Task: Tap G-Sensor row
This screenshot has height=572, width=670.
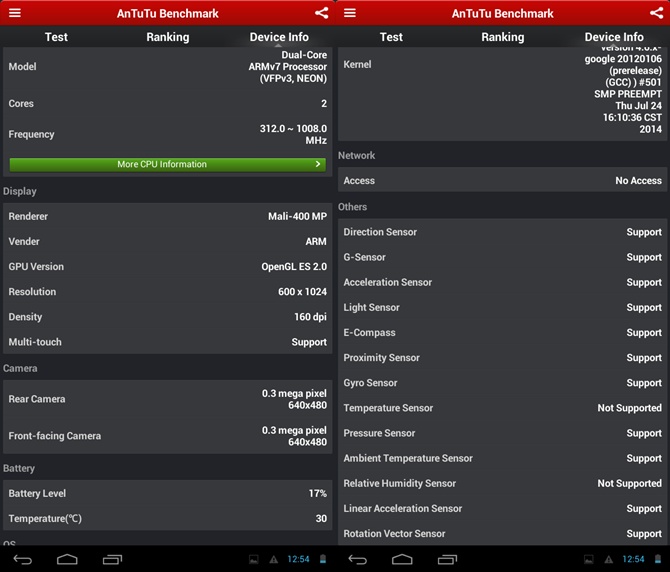Action: [x=502, y=257]
